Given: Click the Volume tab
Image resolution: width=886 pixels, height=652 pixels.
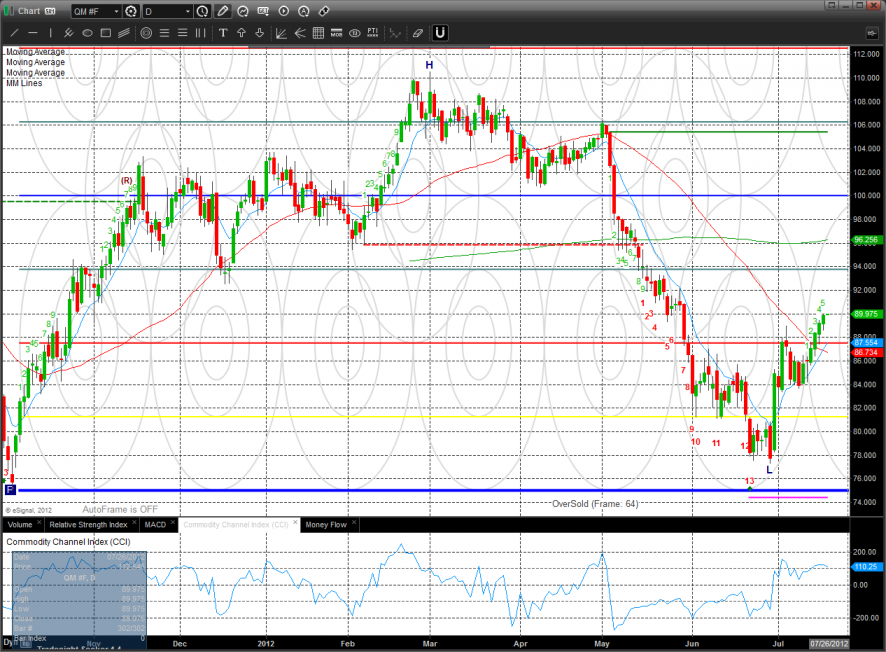Looking at the screenshot, I should click(x=20, y=524).
